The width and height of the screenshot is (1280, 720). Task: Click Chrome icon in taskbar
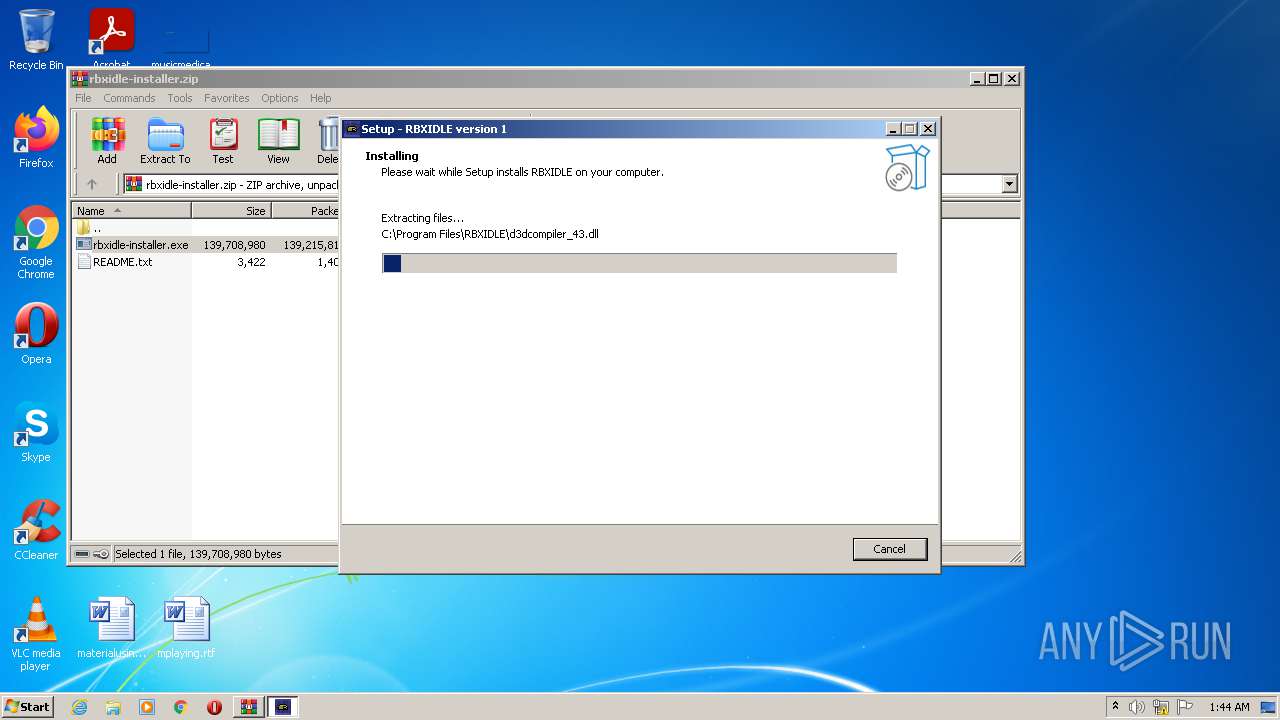180,707
